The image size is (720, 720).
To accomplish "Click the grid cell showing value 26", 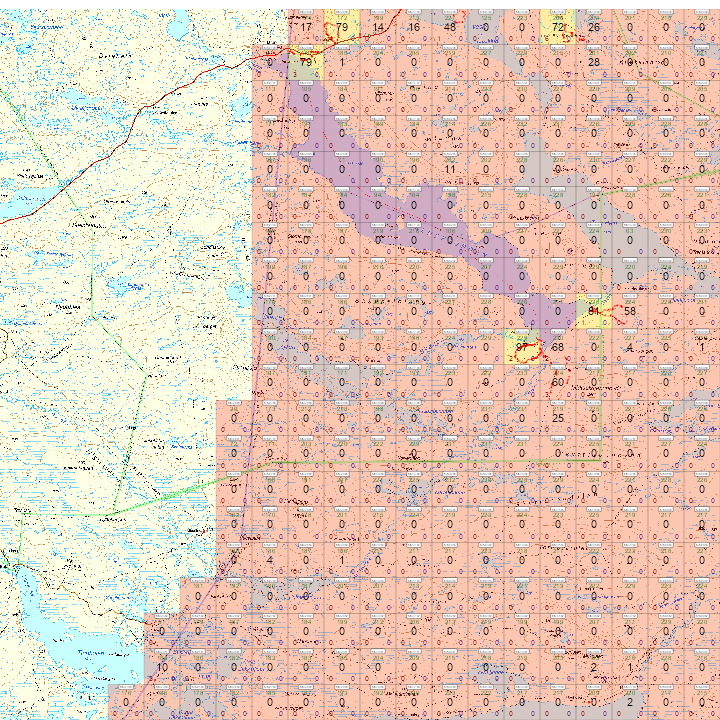I will point(594,27).
